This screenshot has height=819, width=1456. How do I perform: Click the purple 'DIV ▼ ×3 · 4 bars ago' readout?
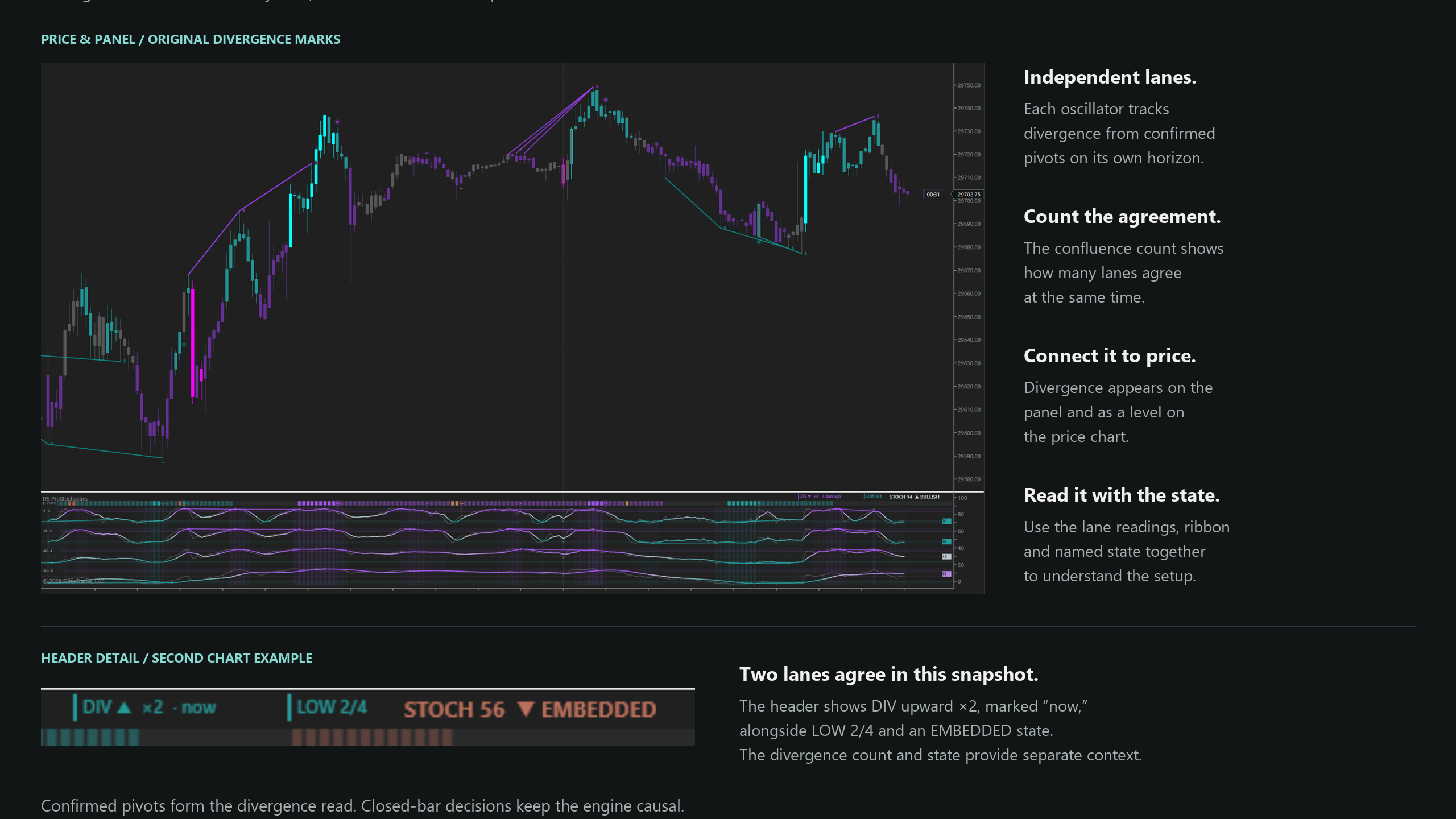[820, 497]
